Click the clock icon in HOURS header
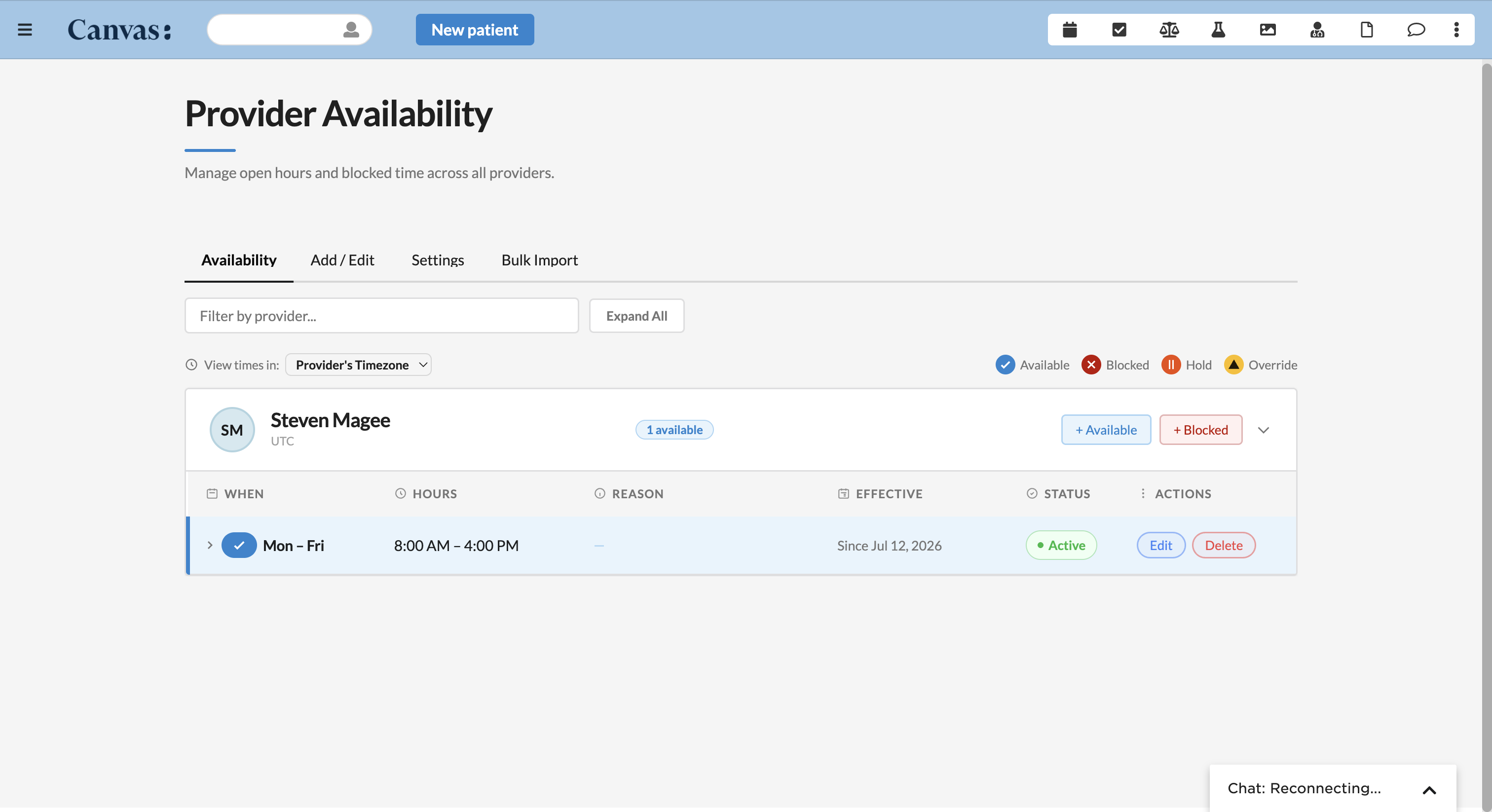This screenshot has height=812, width=1492. point(400,493)
